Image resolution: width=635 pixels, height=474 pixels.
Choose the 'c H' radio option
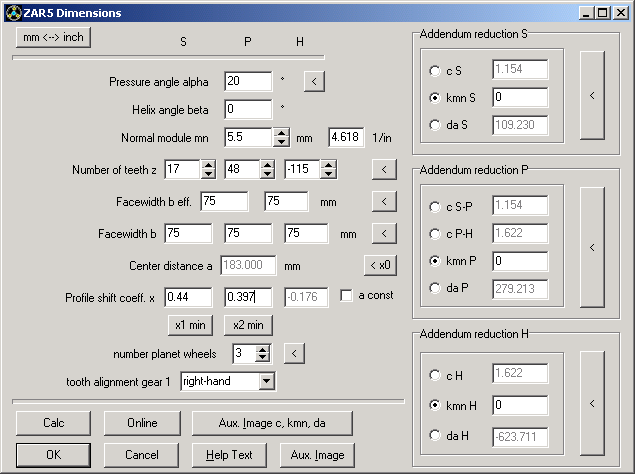coord(434,376)
